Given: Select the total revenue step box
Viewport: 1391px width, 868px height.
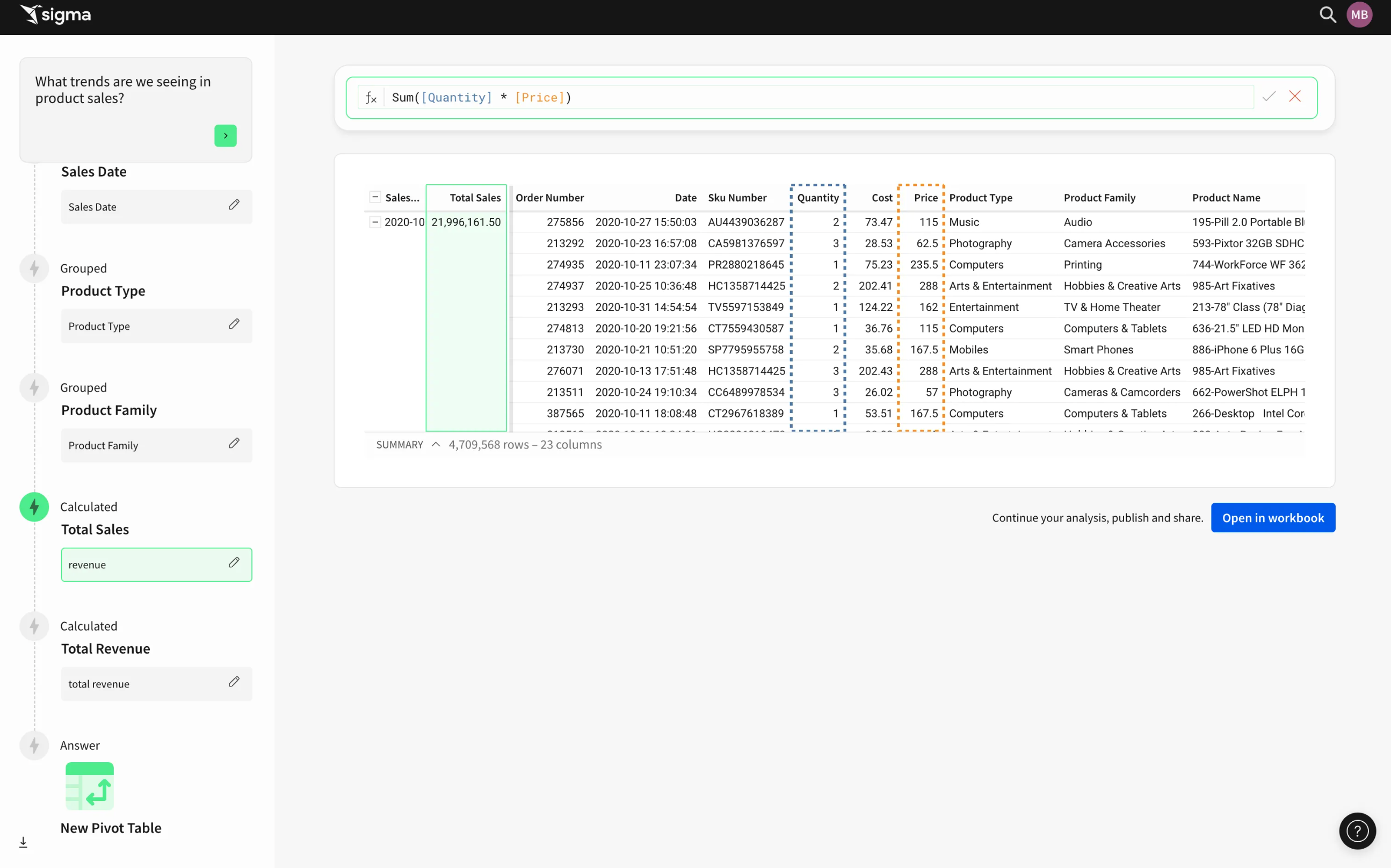Looking at the screenshot, I should [156, 684].
